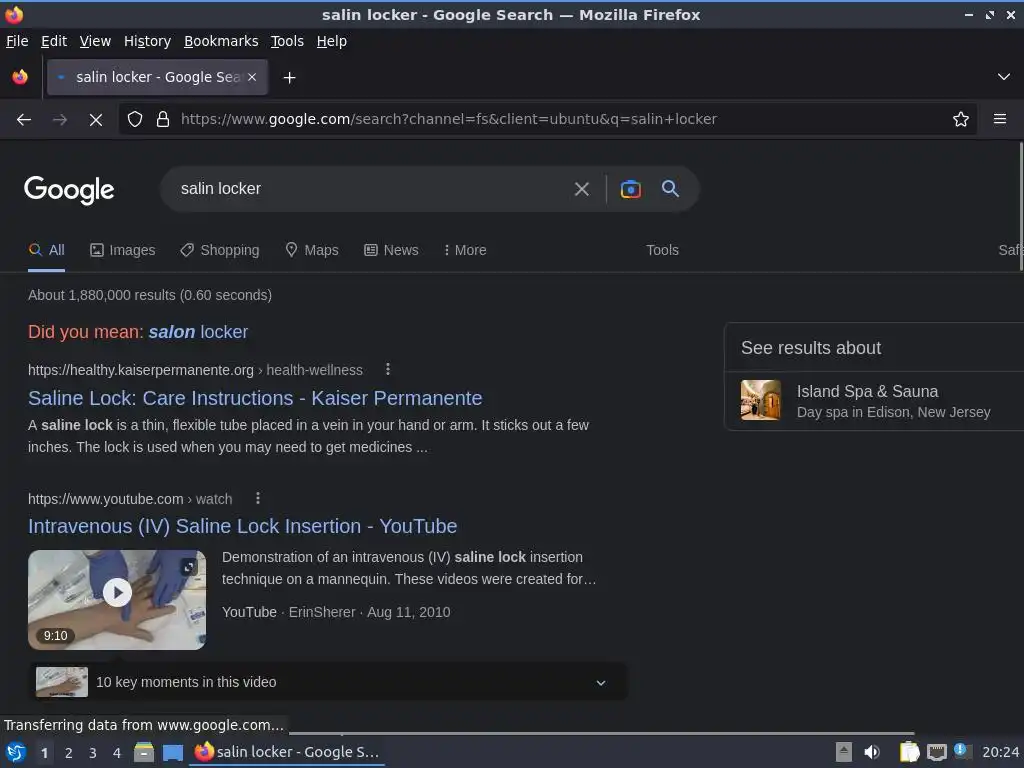Open the File menu
This screenshot has width=1024, height=768.
point(17,41)
